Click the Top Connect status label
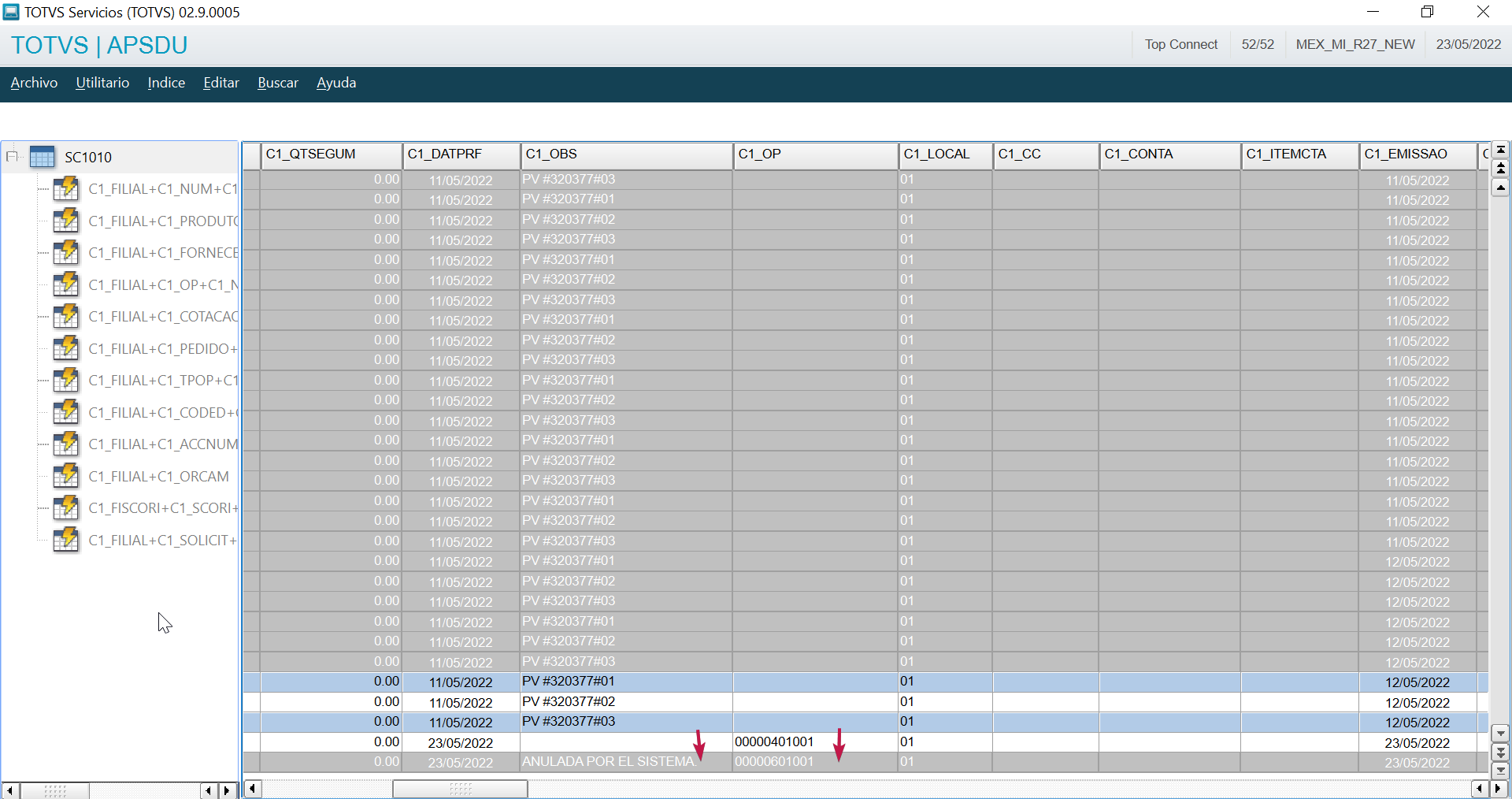Viewport: 1512px width, 799px height. [x=1181, y=45]
